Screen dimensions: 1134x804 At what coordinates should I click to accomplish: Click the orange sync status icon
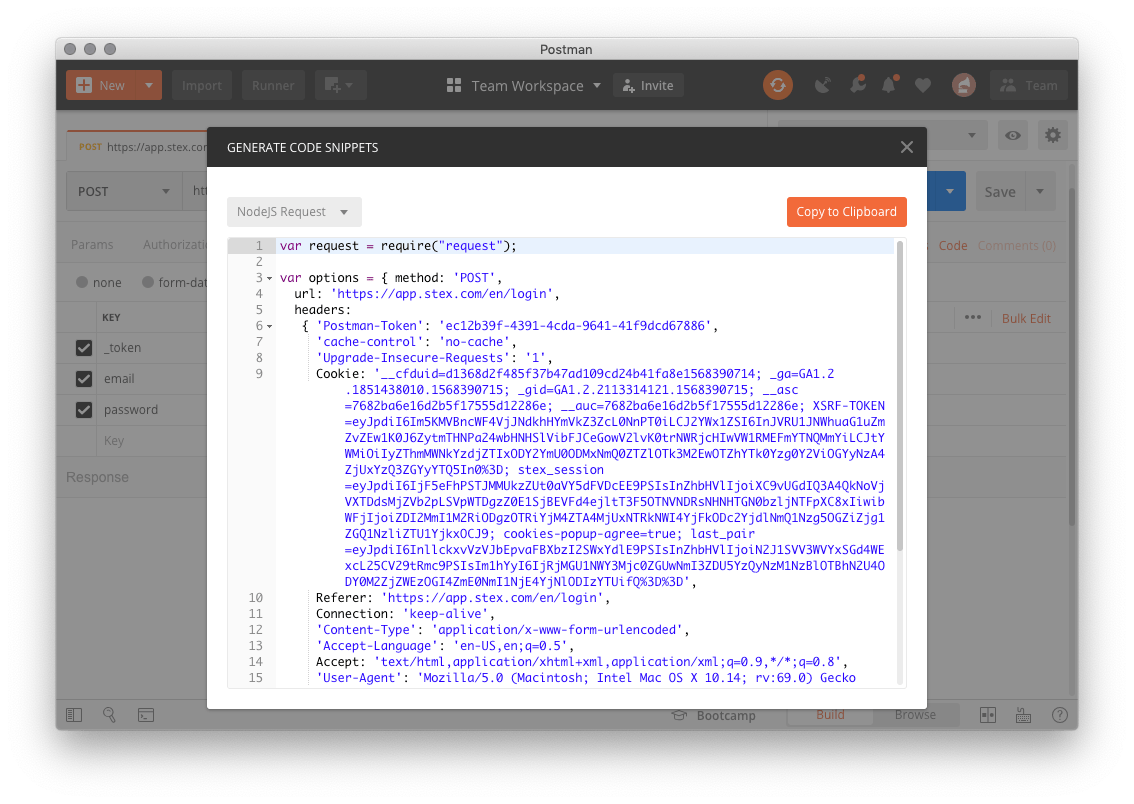click(x=777, y=85)
